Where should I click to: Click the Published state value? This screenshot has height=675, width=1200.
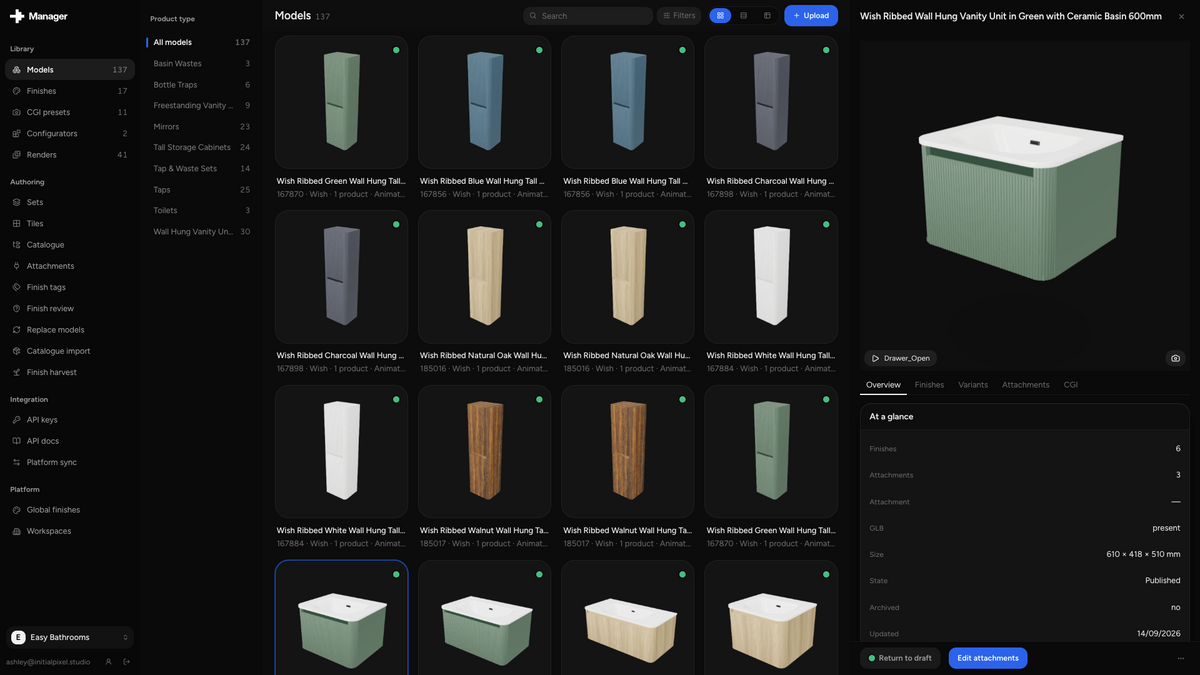point(1163,581)
